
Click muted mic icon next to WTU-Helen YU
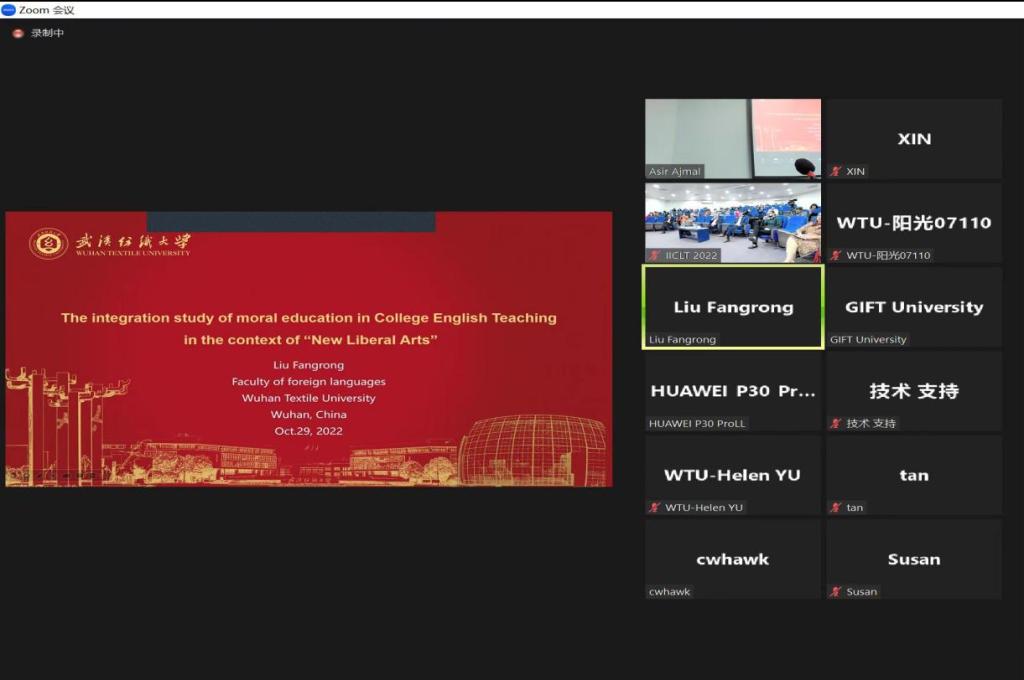(655, 507)
